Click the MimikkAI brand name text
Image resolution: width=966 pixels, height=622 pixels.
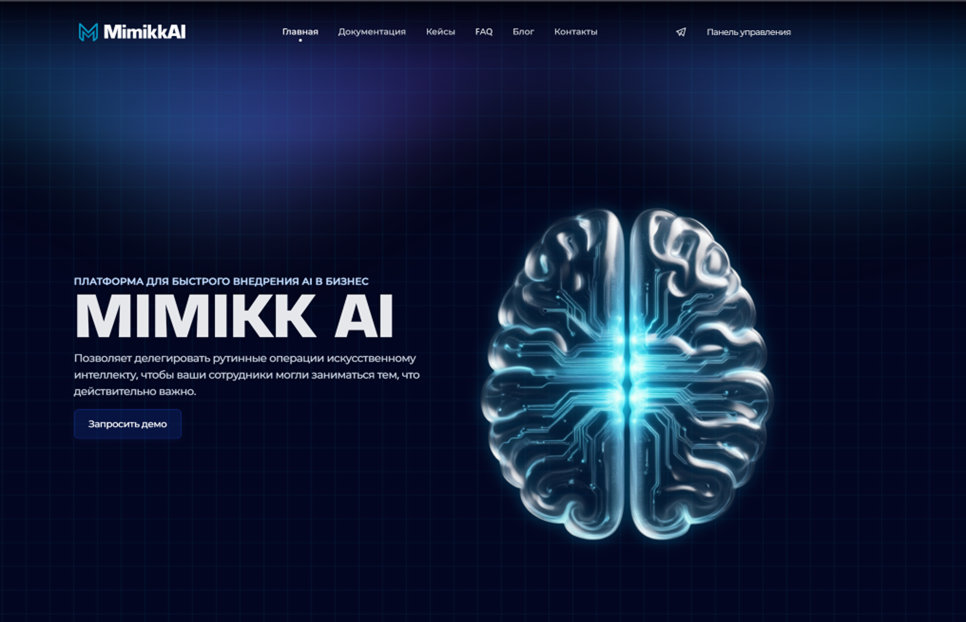tap(147, 30)
